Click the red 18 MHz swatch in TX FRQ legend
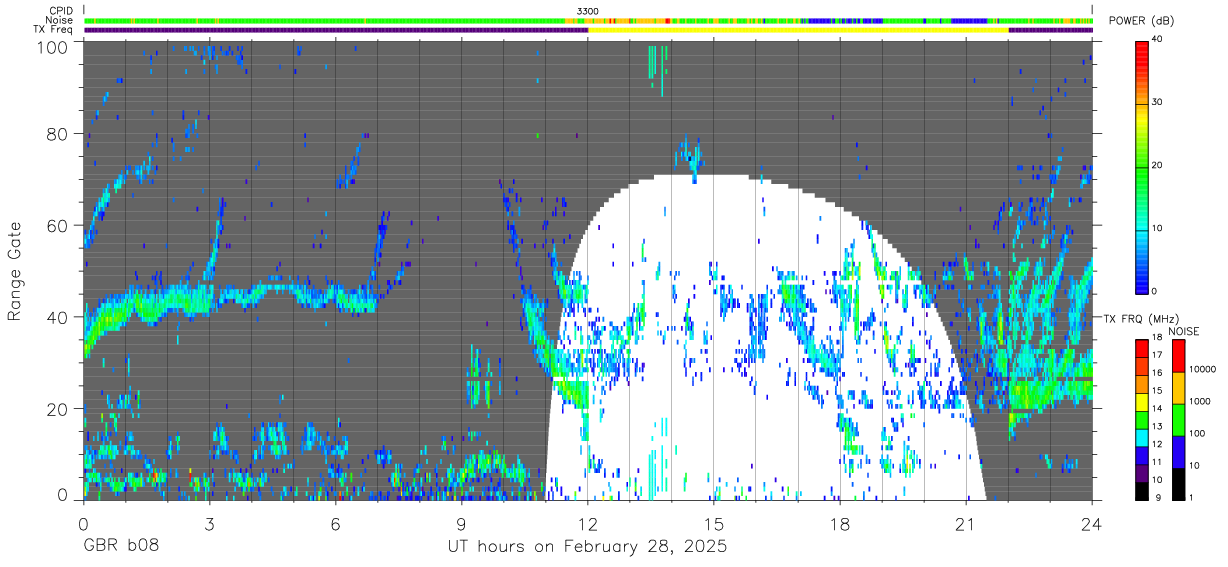This screenshot has width=1228, height=567. [1142, 347]
